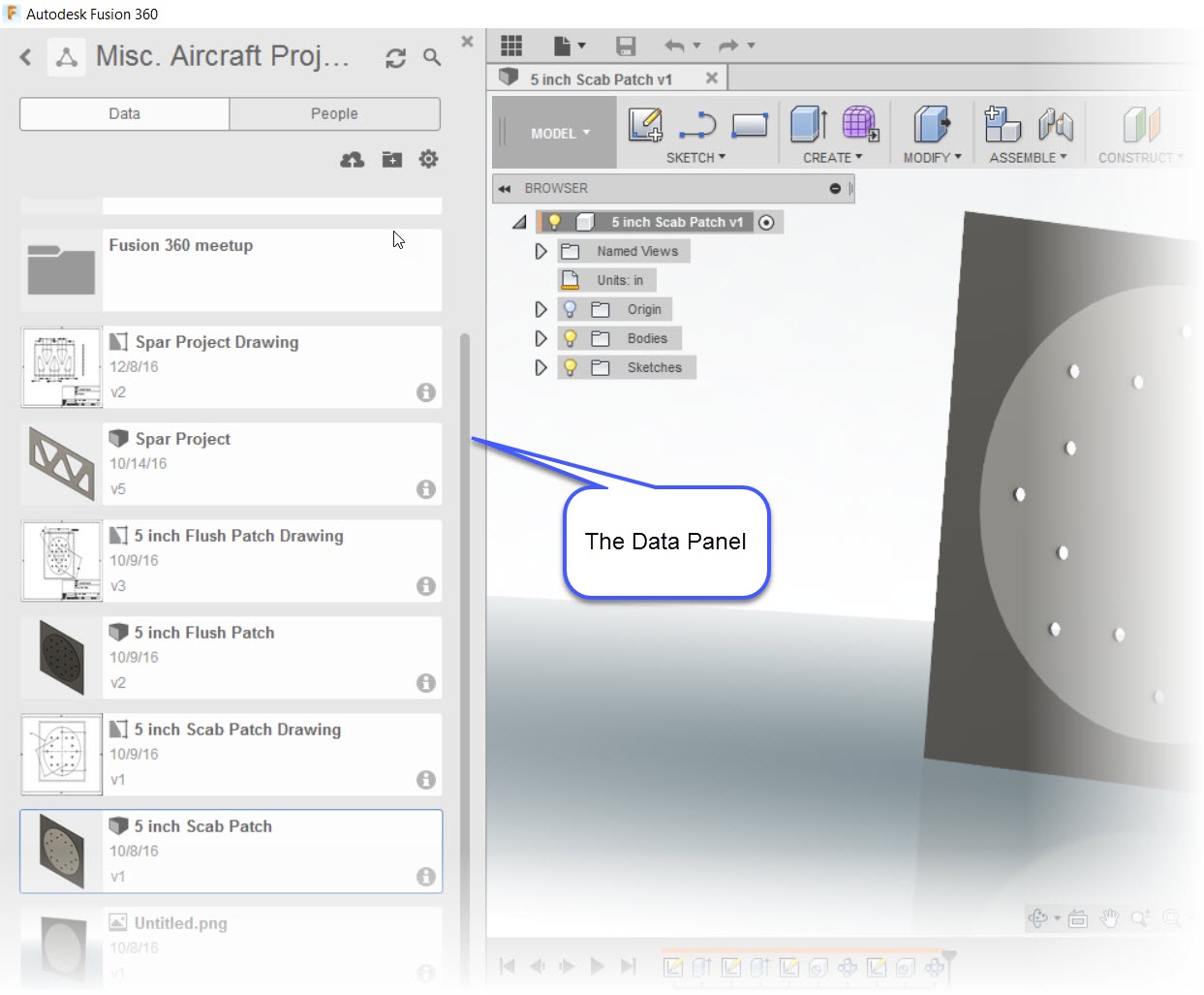Open info for Spar Project Drawing
The width and height of the screenshot is (1204, 995).
click(425, 392)
